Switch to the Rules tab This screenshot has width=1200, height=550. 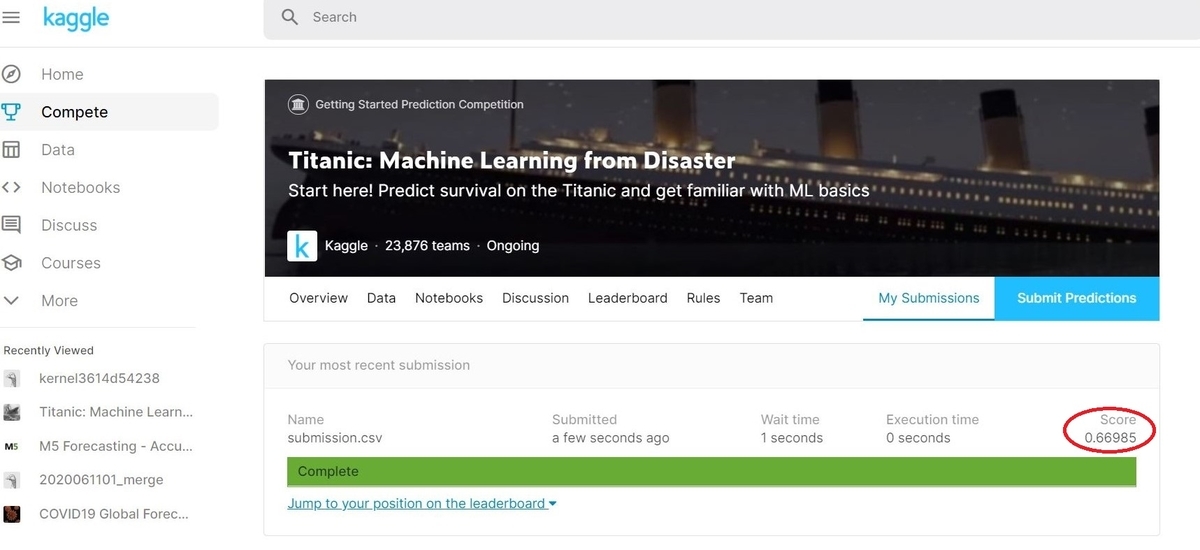click(x=703, y=298)
